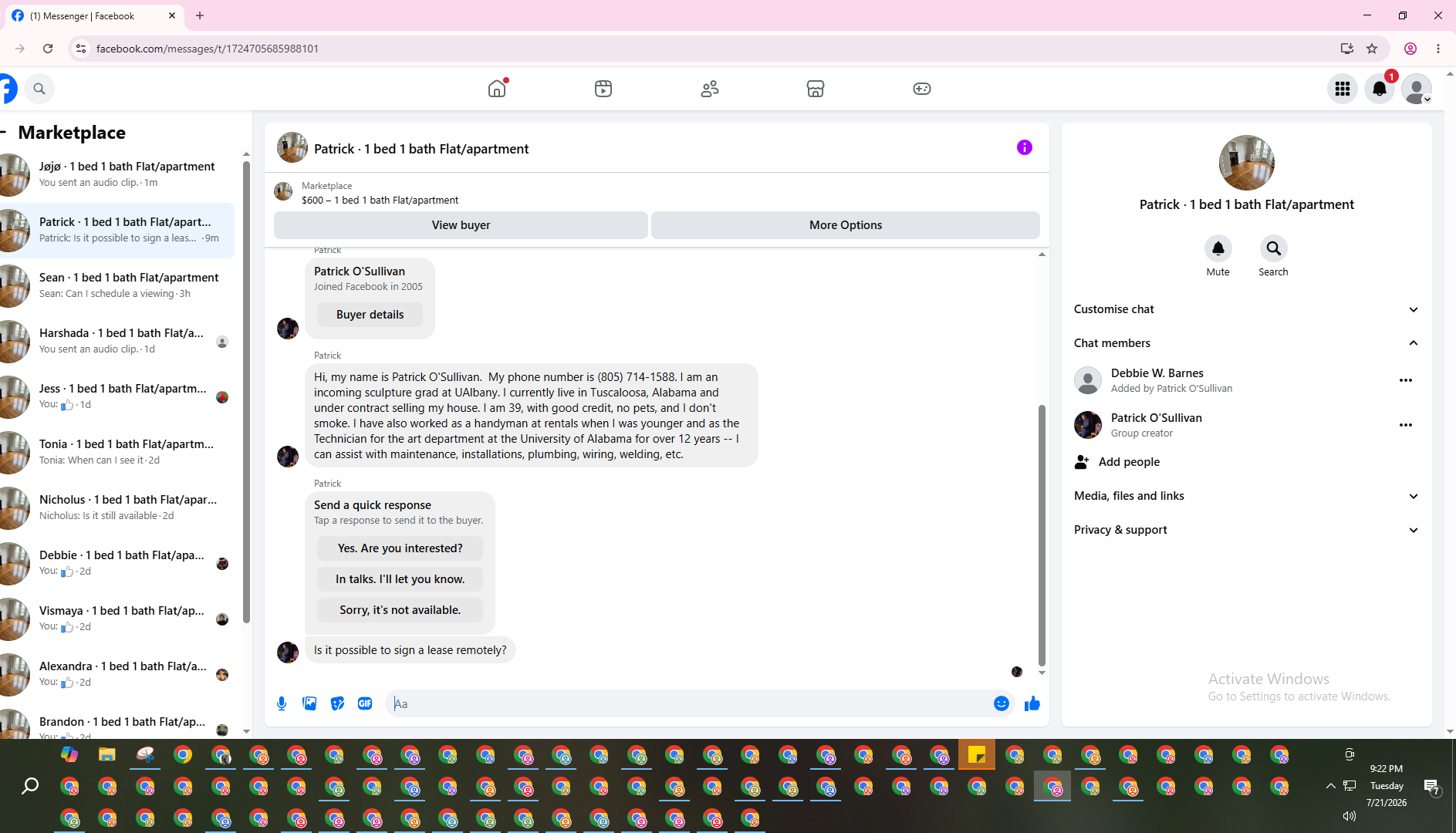
Task: Open Jøjø conversation in Marketplace list
Action: [117, 174]
